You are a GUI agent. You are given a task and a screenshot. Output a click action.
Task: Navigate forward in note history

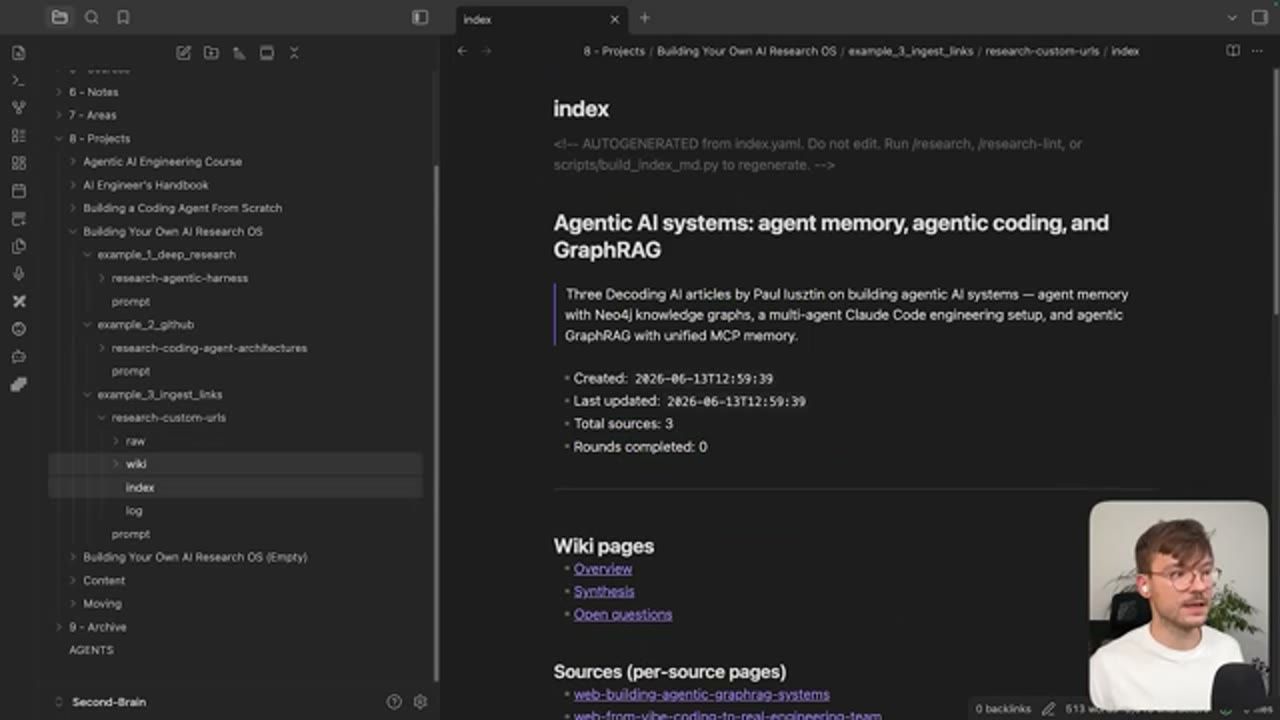pyautogui.click(x=487, y=51)
